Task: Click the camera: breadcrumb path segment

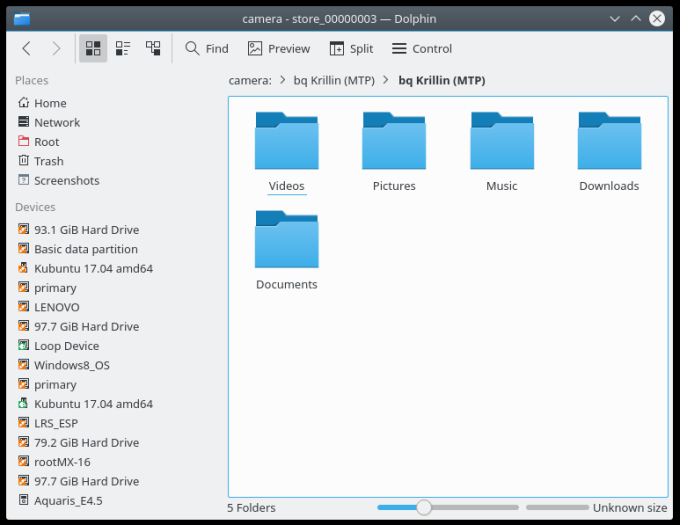Action: click(x=250, y=80)
